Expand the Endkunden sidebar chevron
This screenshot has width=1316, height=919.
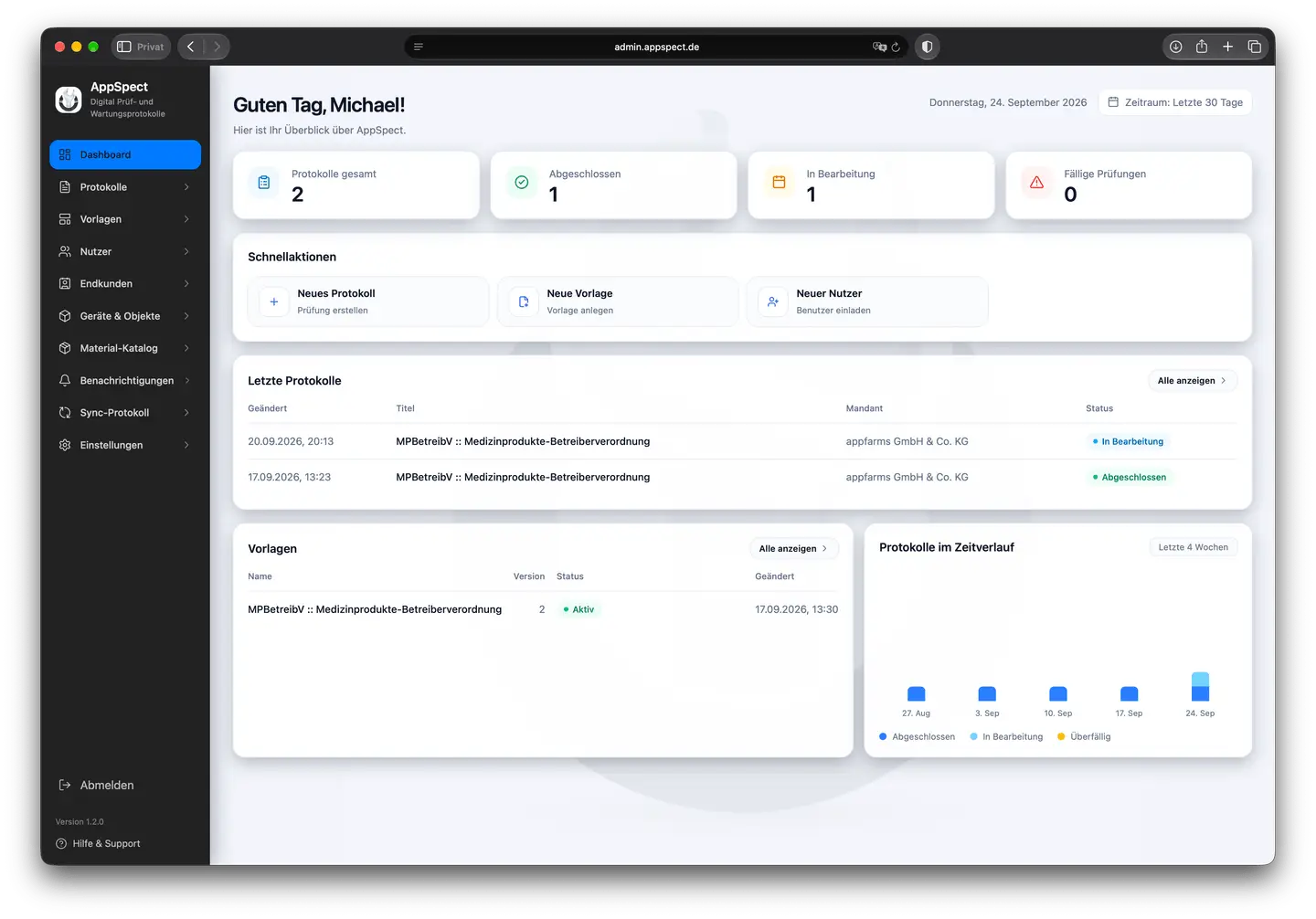186,284
